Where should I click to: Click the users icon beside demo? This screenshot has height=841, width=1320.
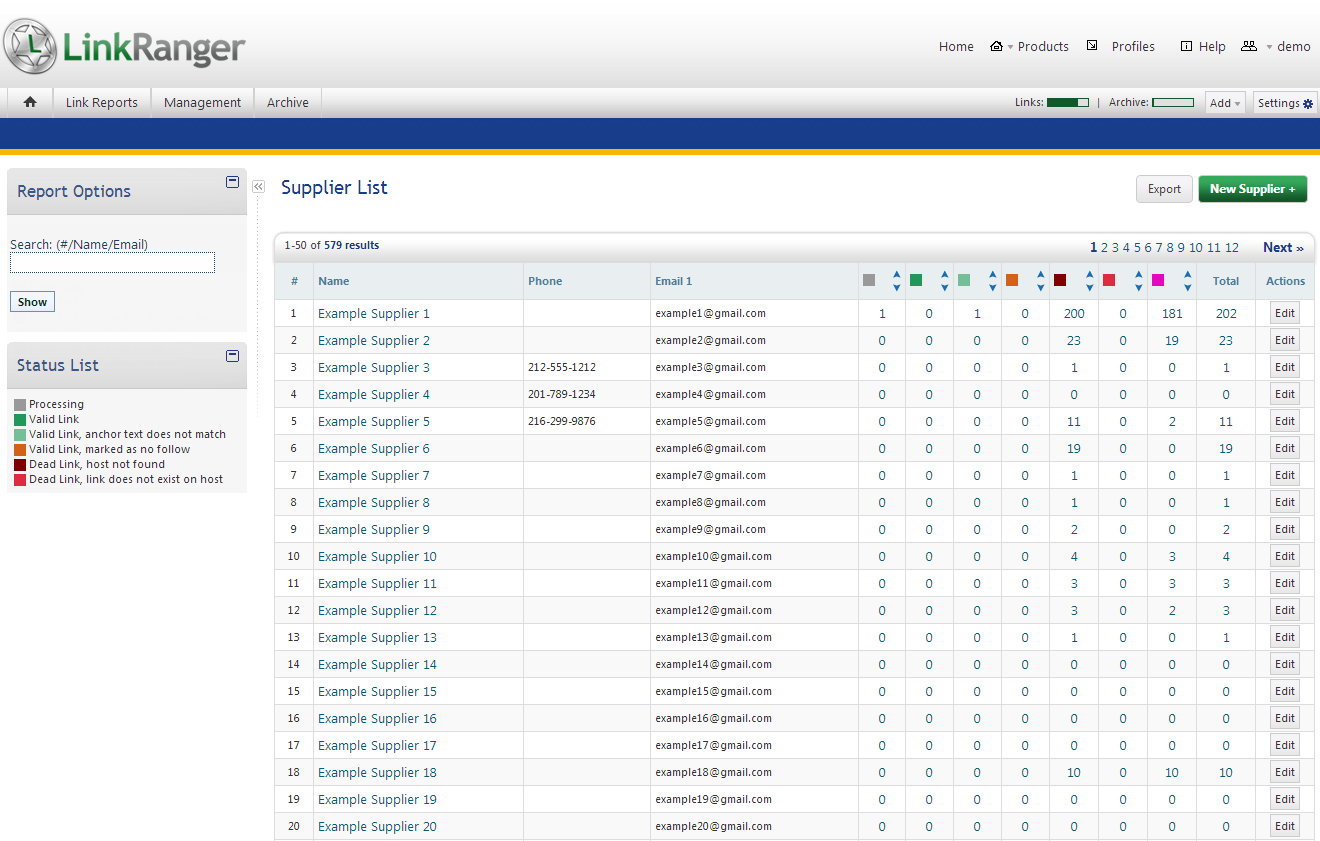[x=1248, y=46]
